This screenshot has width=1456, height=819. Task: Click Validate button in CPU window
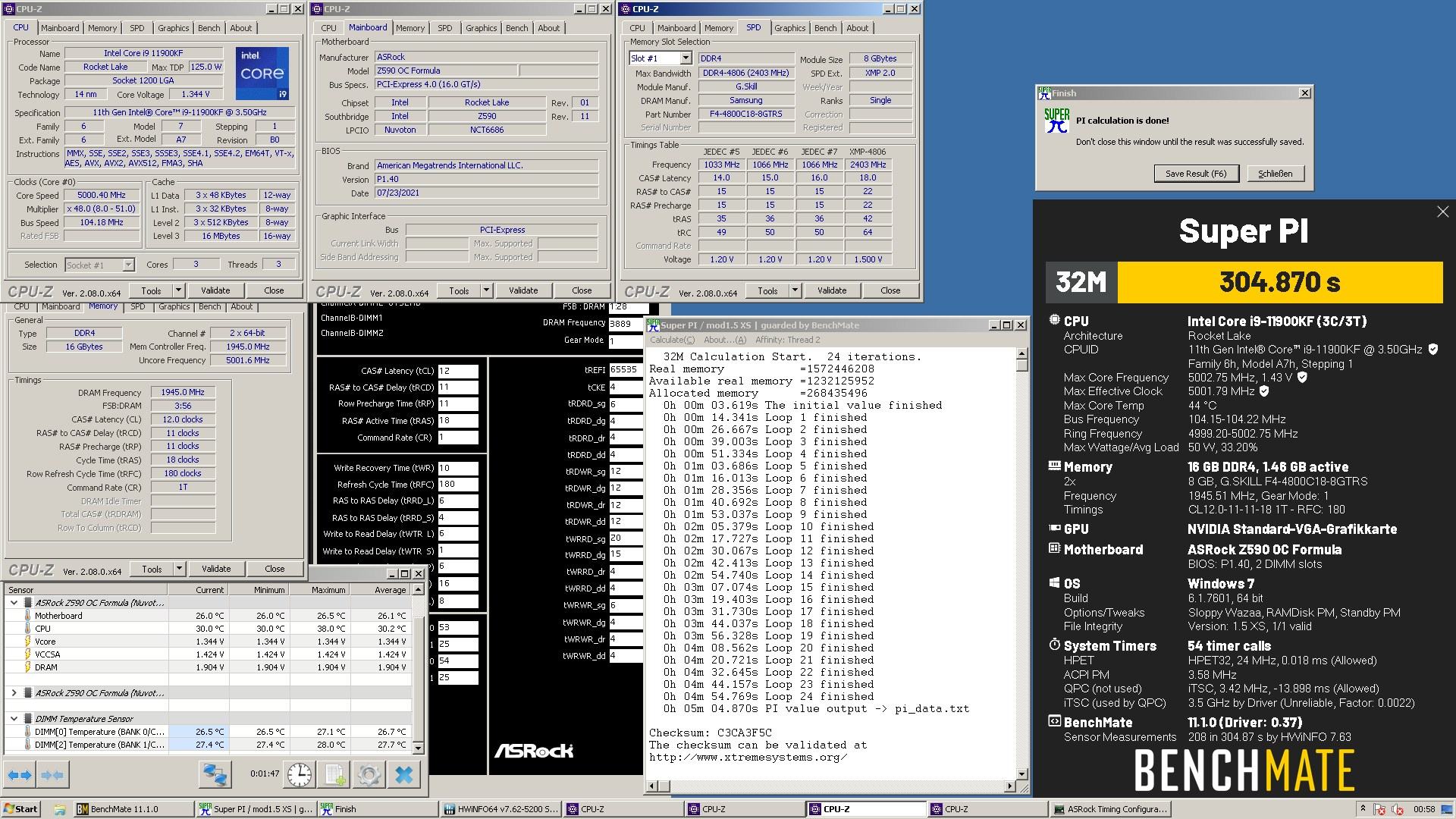tap(215, 290)
